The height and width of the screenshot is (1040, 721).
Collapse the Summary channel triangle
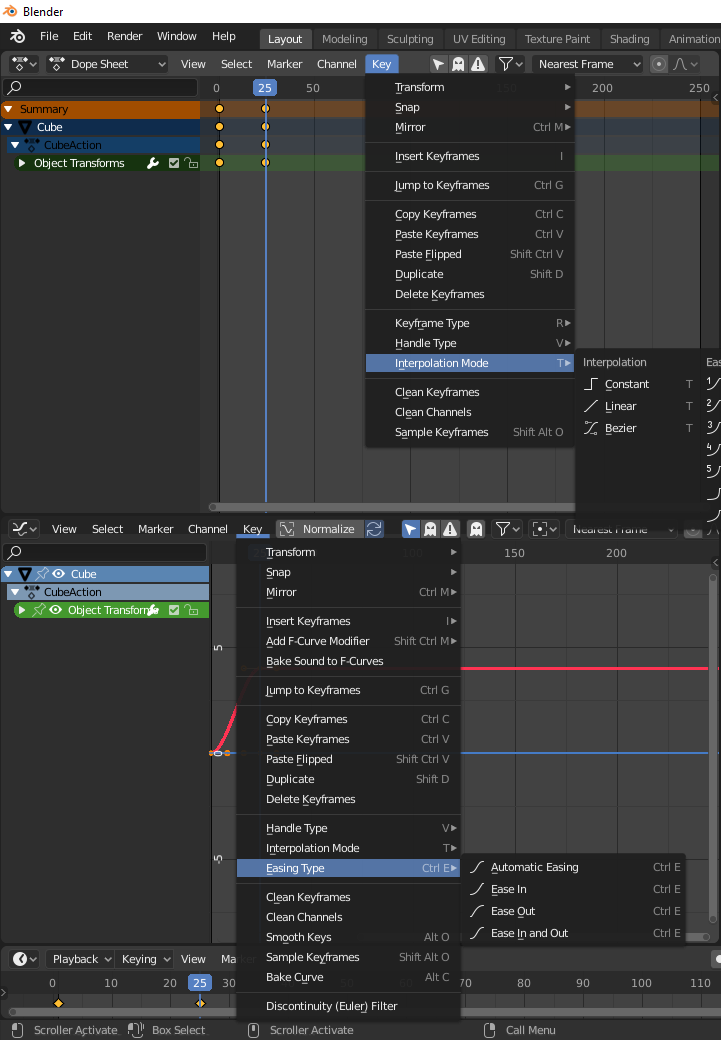coord(9,109)
